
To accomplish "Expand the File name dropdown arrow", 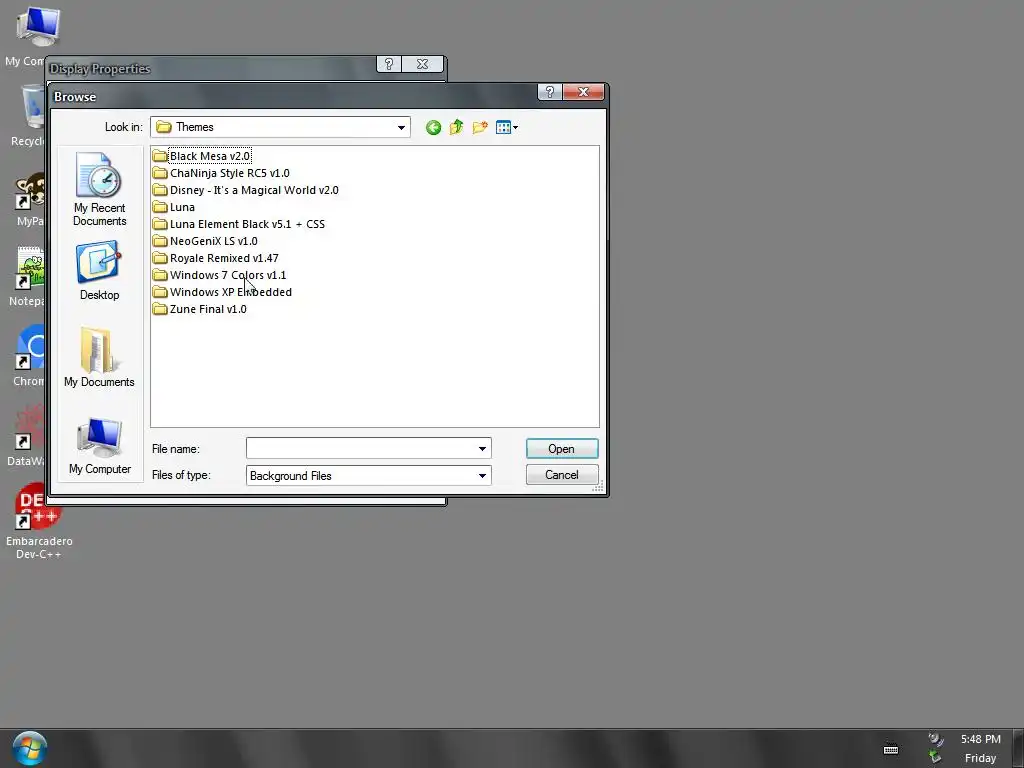I will [x=482, y=449].
